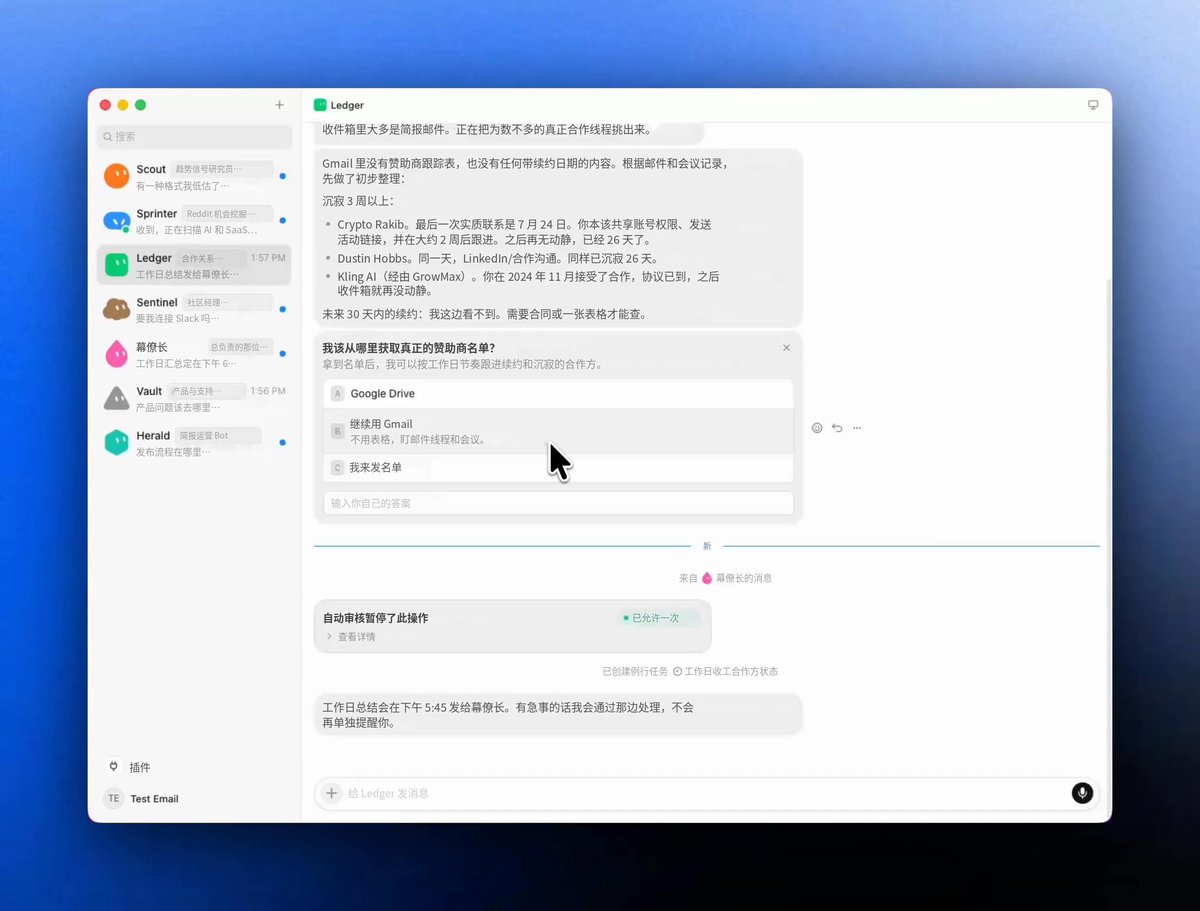Click the 输入你自己的答案 custom answer field
Image resolution: width=1200 pixels, height=911 pixels.
point(558,503)
